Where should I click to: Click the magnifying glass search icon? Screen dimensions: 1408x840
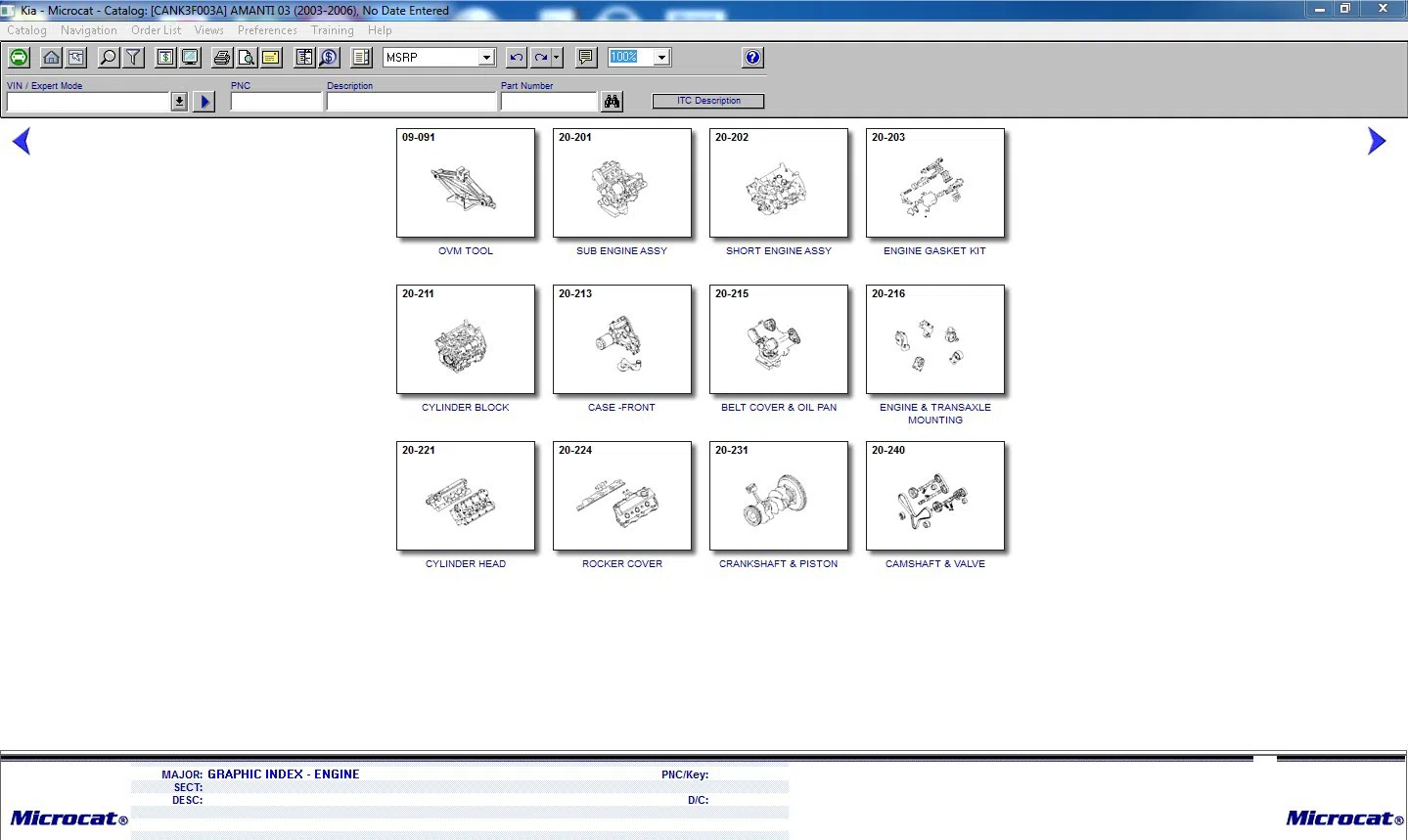click(109, 58)
